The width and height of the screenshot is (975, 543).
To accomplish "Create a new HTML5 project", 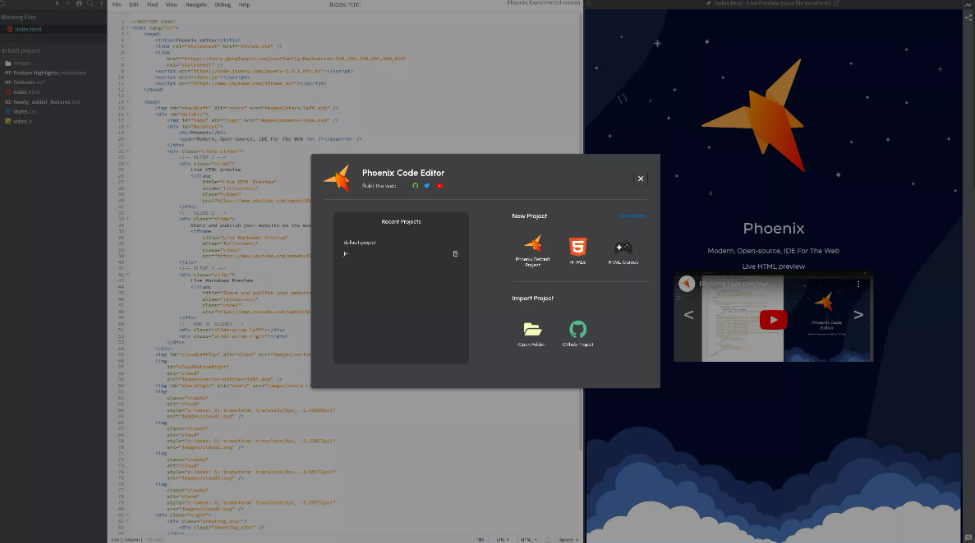I will coord(578,249).
